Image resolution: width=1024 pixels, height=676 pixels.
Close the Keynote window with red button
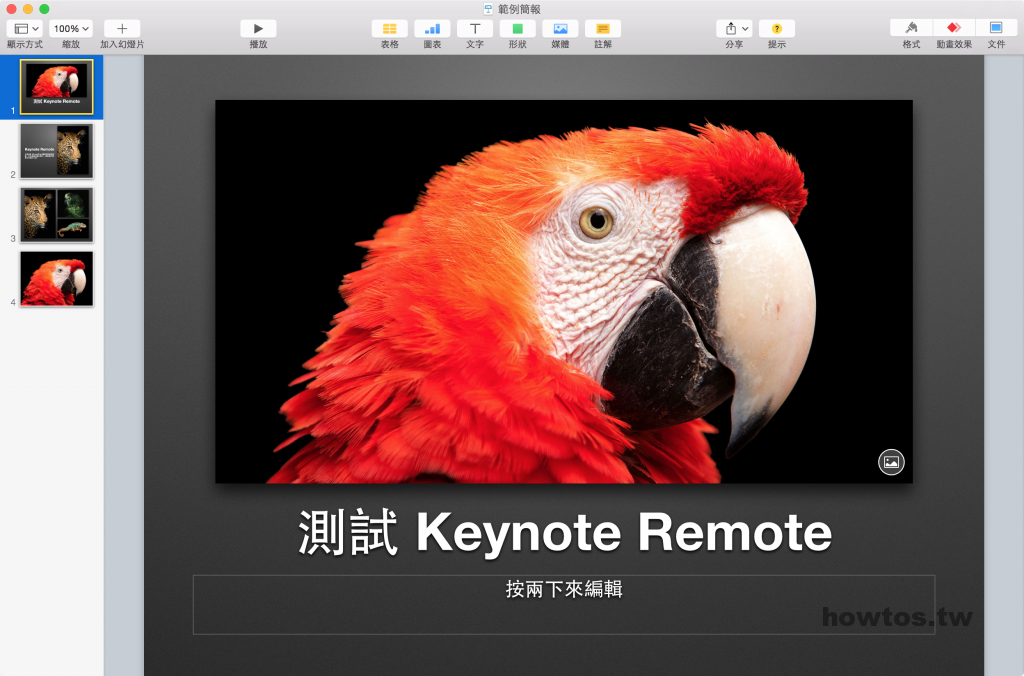click(x=11, y=9)
